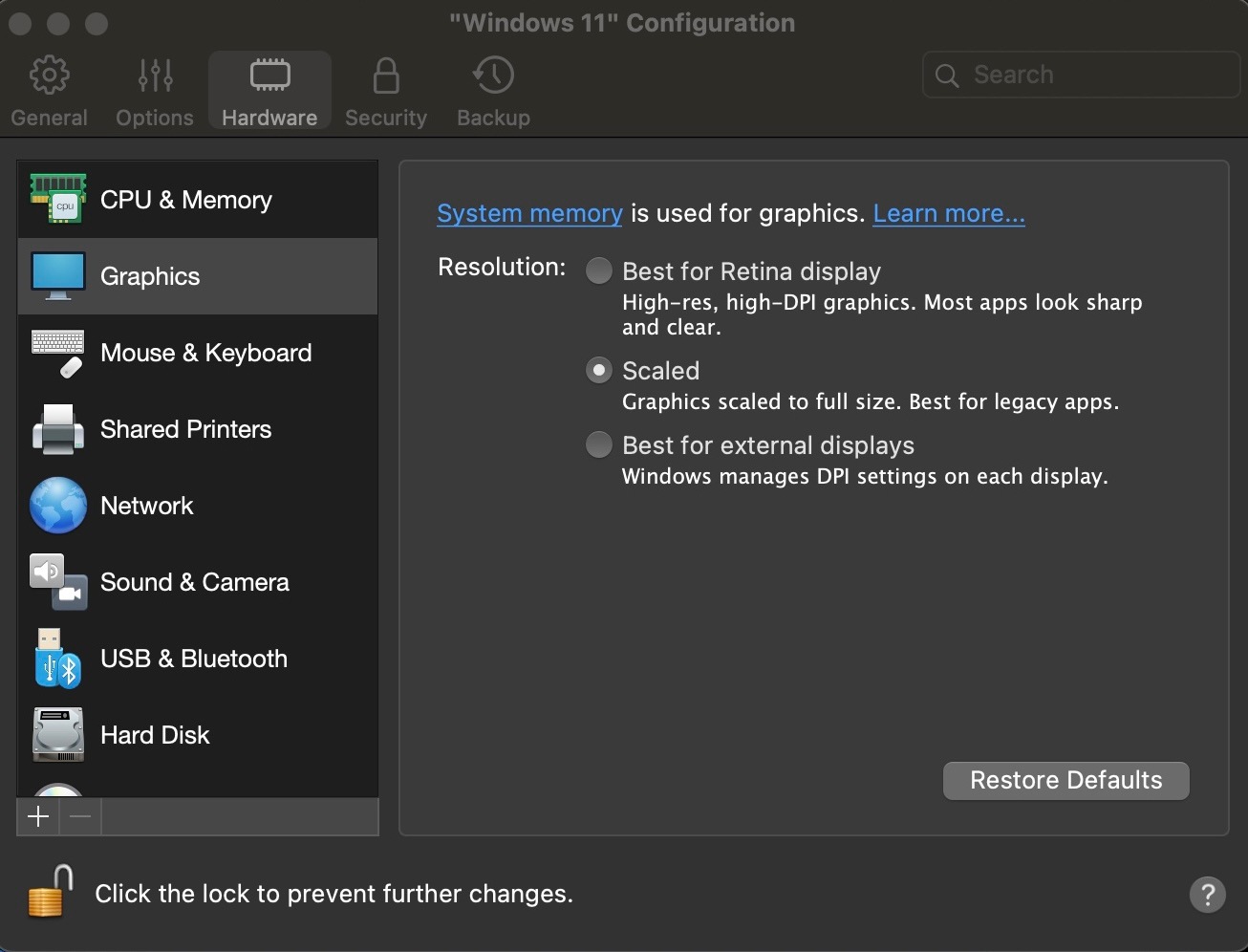Click the CPU & Memory chip icon
The image size is (1248, 952).
[x=58, y=199]
